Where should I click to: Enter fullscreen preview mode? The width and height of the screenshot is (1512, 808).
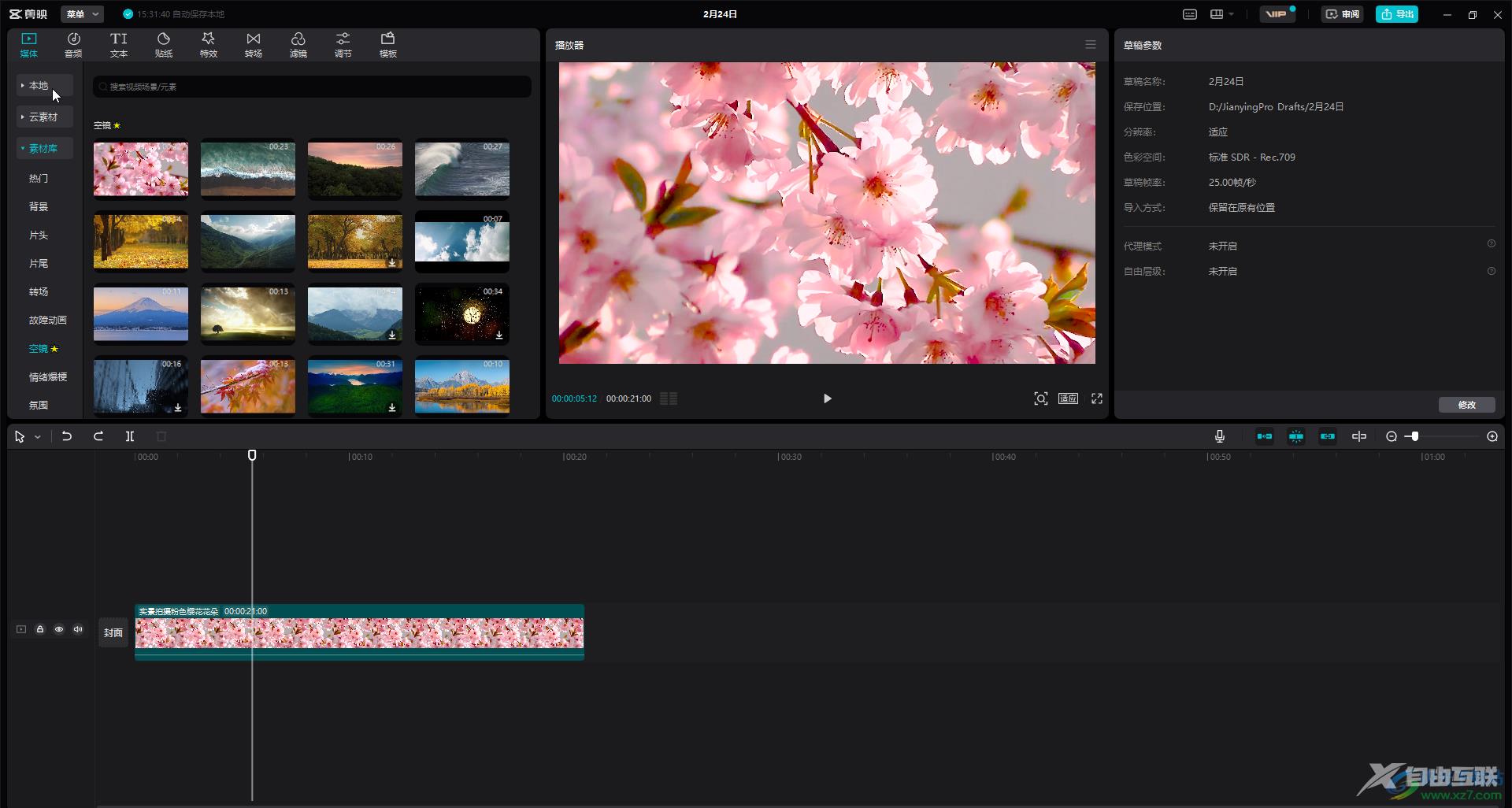point(1097,398)
